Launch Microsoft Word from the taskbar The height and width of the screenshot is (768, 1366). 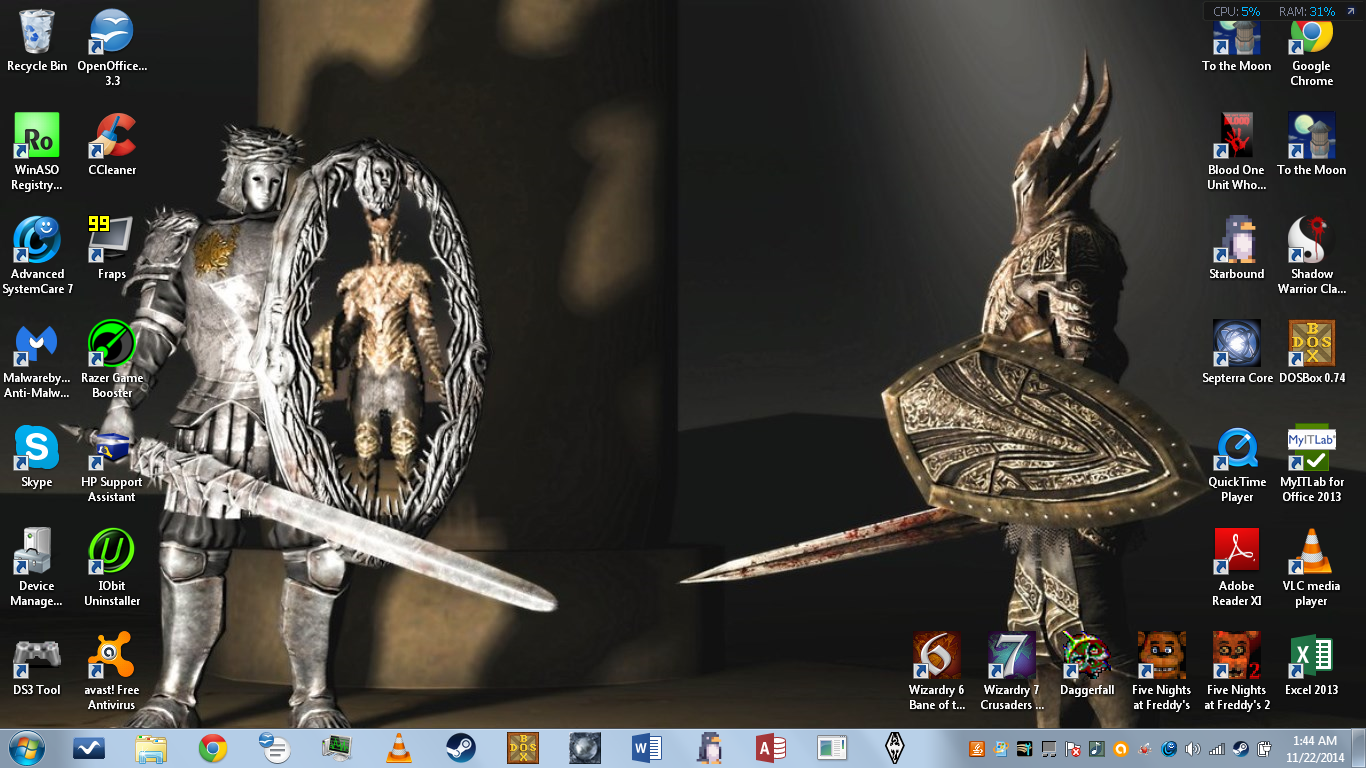point(646,747)
